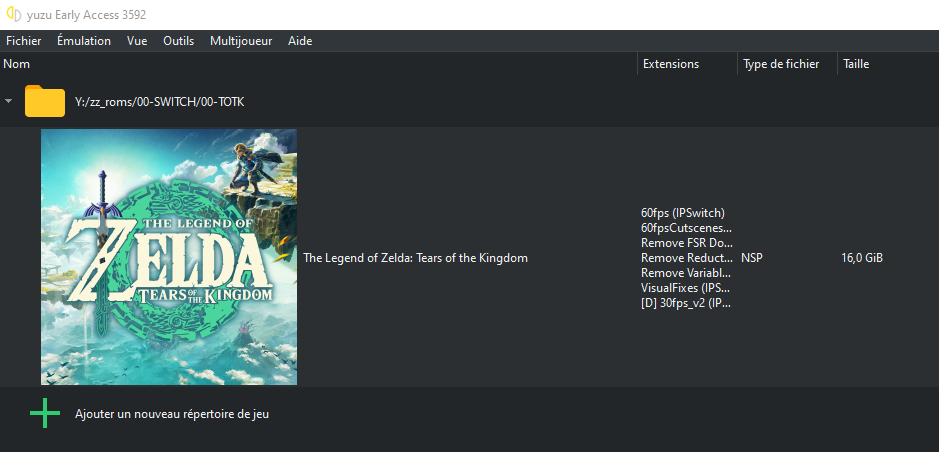The image size is (939, 452).
Task: Click 'Ajouter un nouveau répertoire de jeu'
Action: [172, 413]
